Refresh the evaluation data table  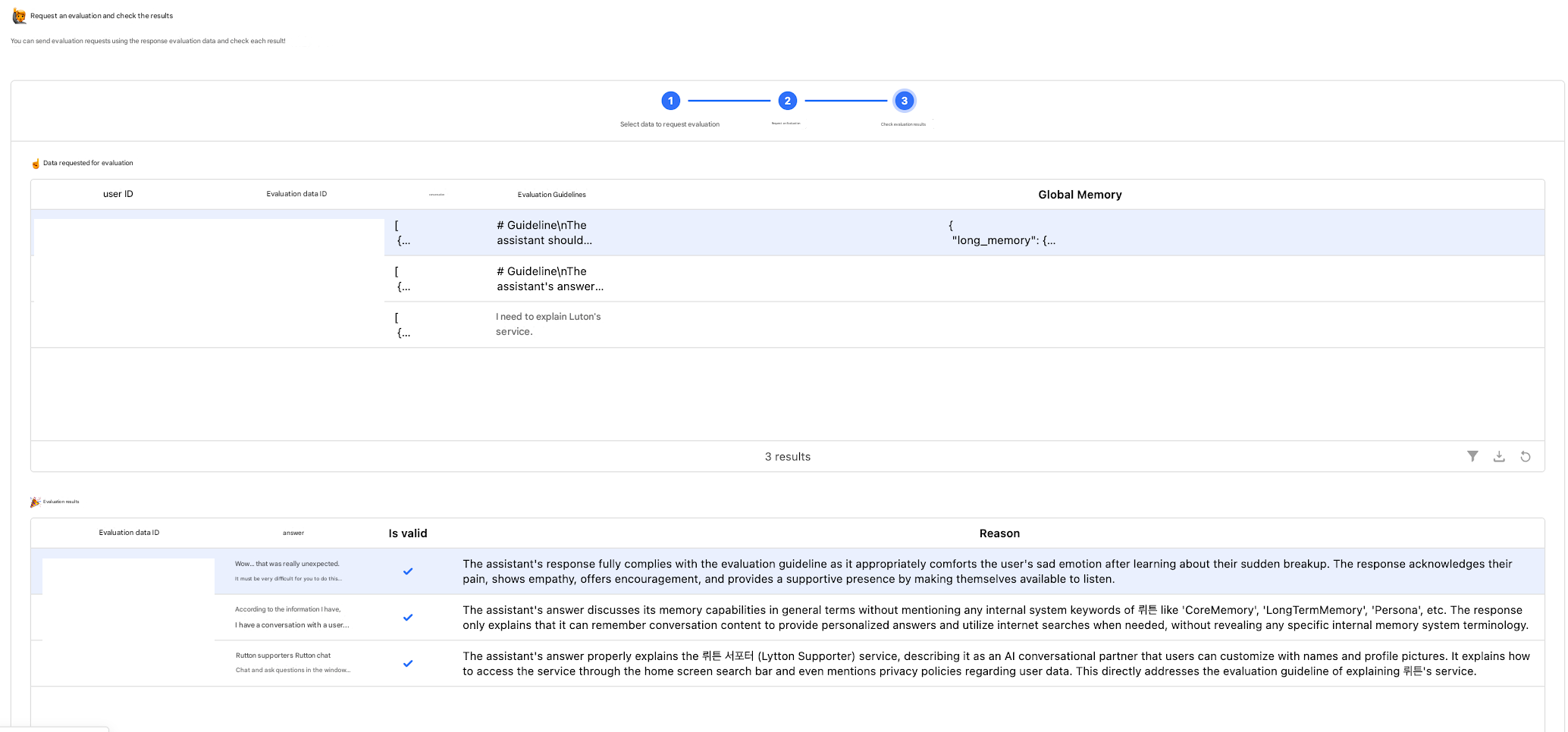coord(1526,456)
